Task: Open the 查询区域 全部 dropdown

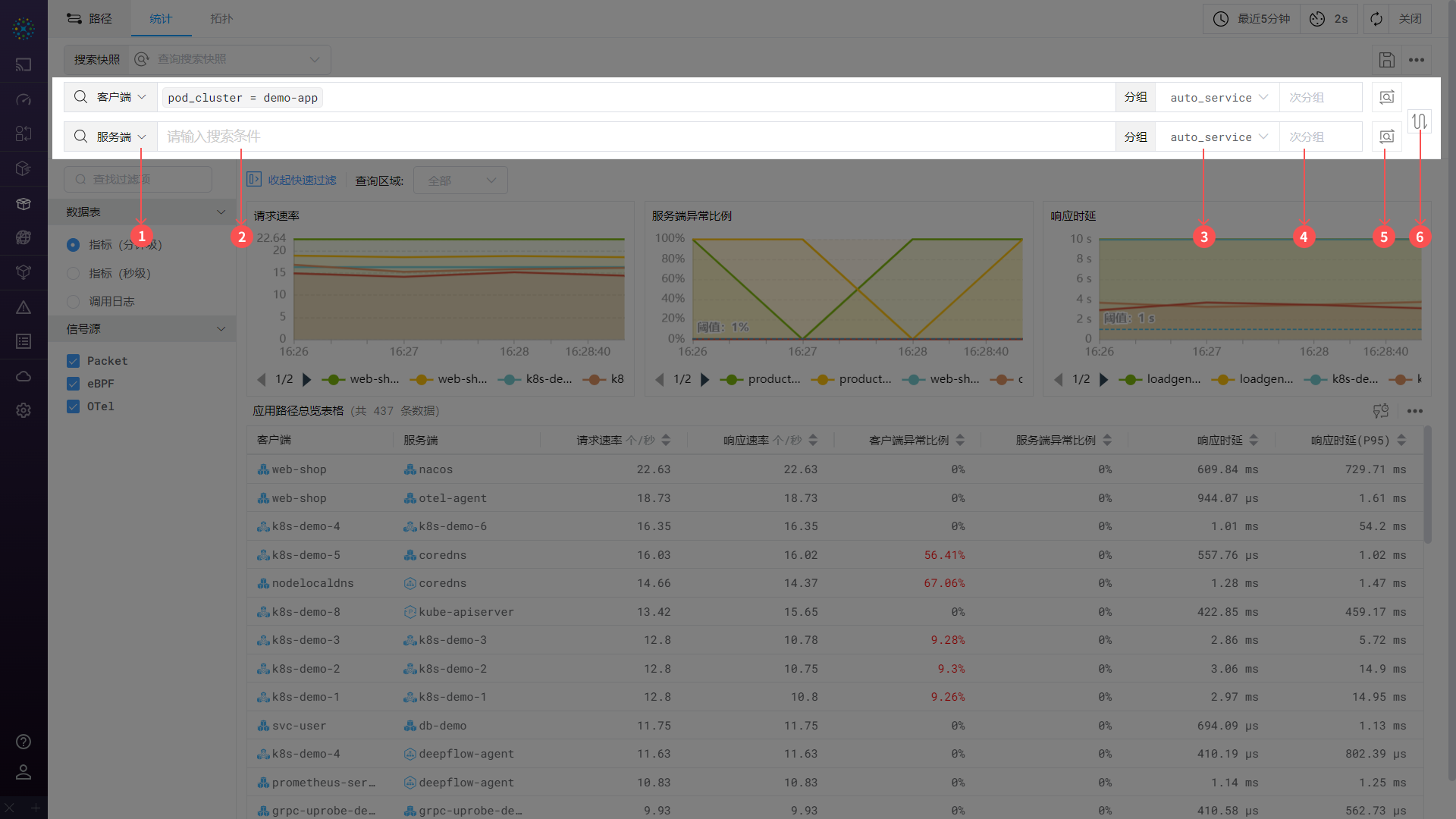Action: 460,180
